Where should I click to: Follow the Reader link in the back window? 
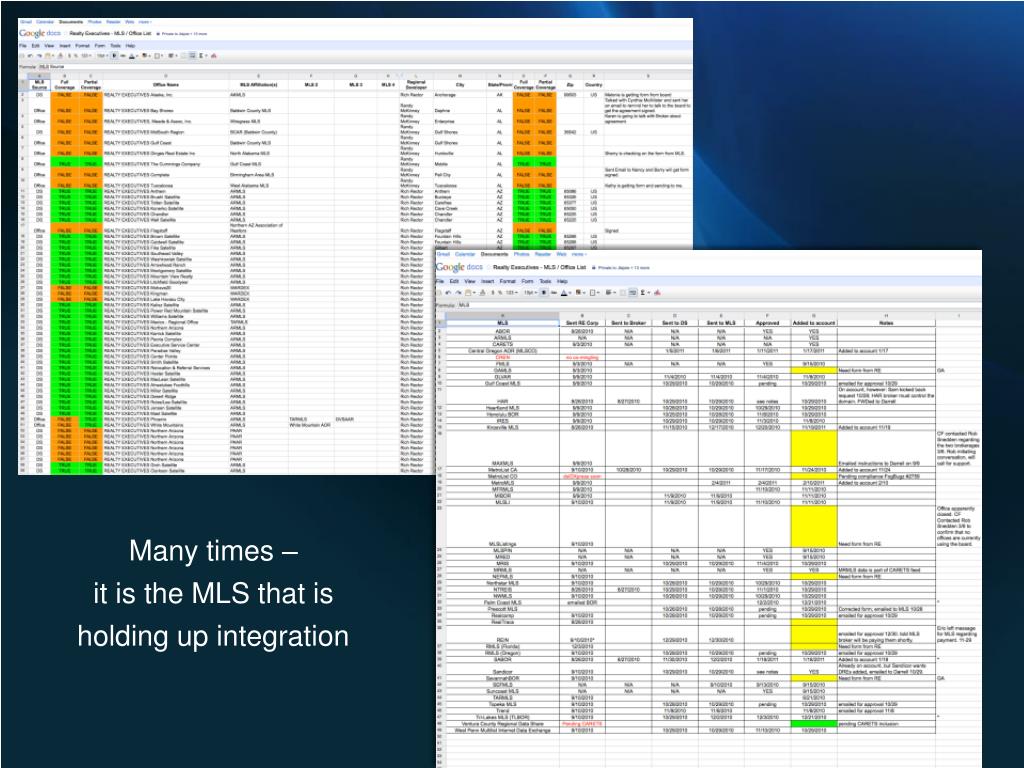tap(114, 22)
